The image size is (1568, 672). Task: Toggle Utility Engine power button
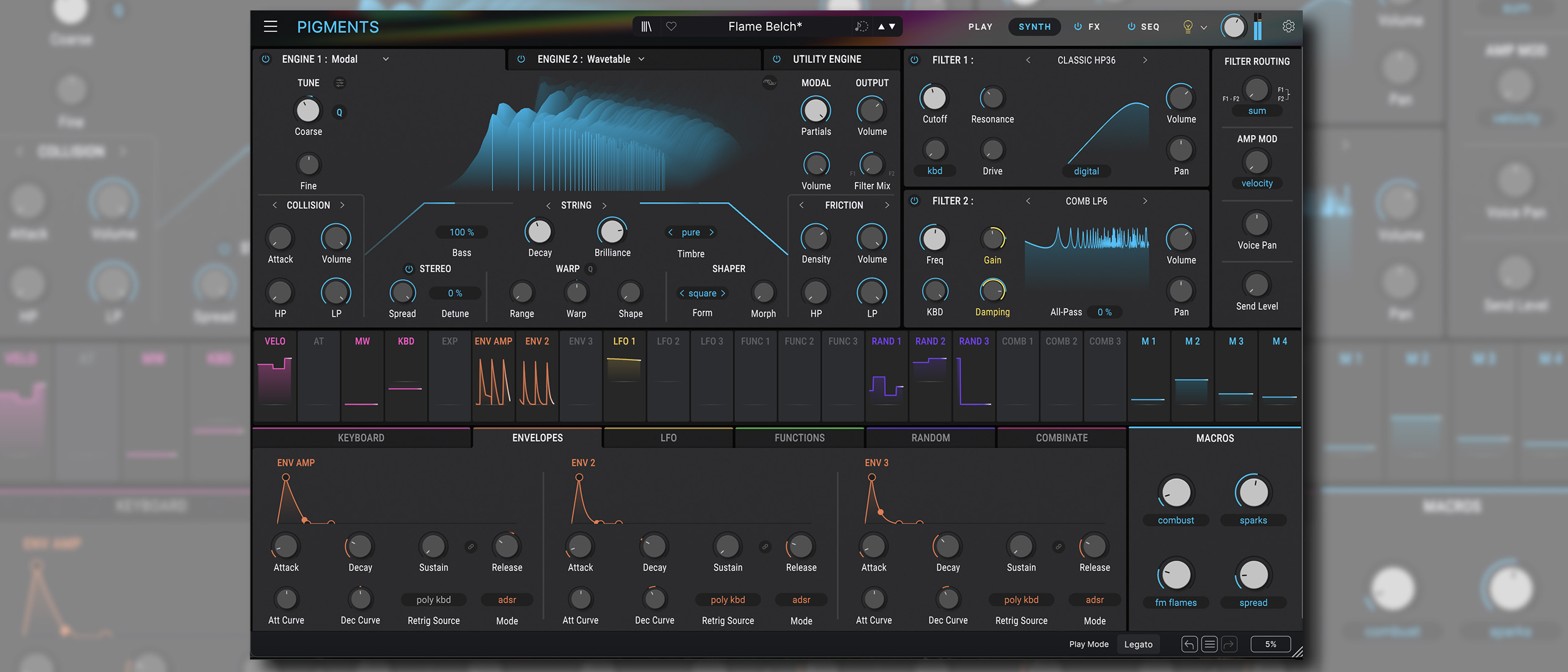coord(777,59)
